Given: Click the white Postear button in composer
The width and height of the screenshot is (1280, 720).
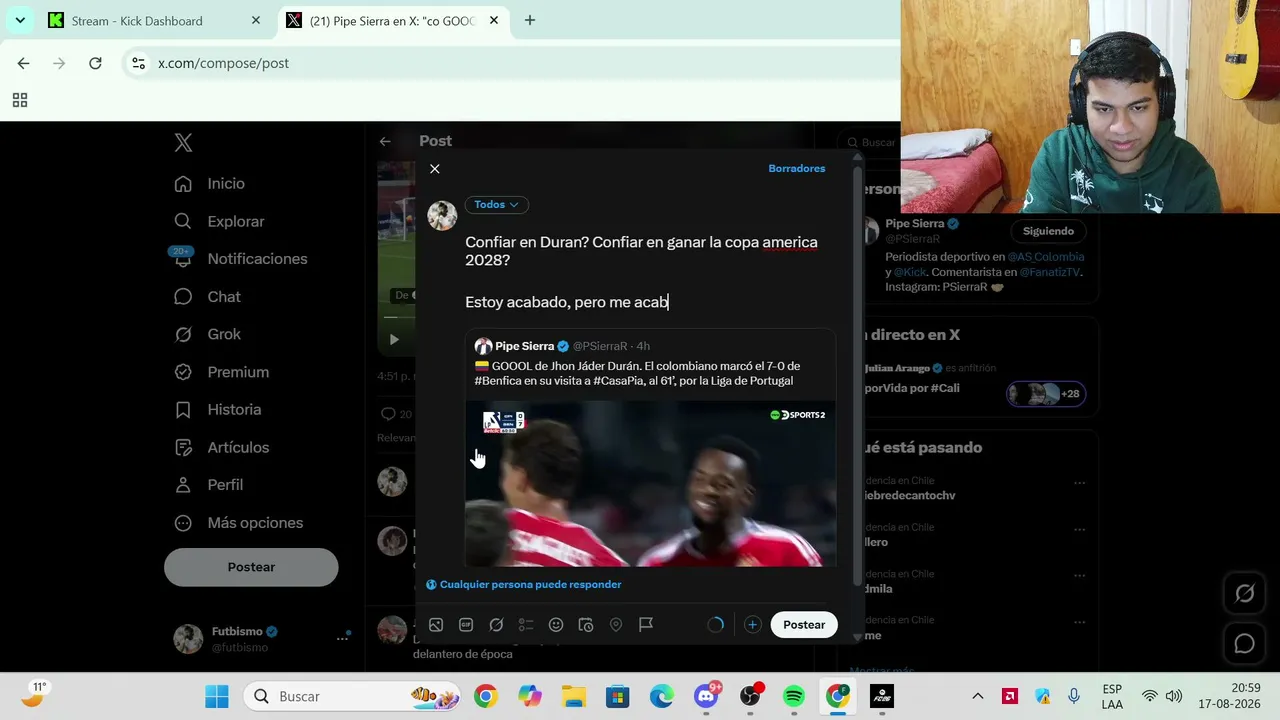Looking at the screenshot, I should [804, 625].
